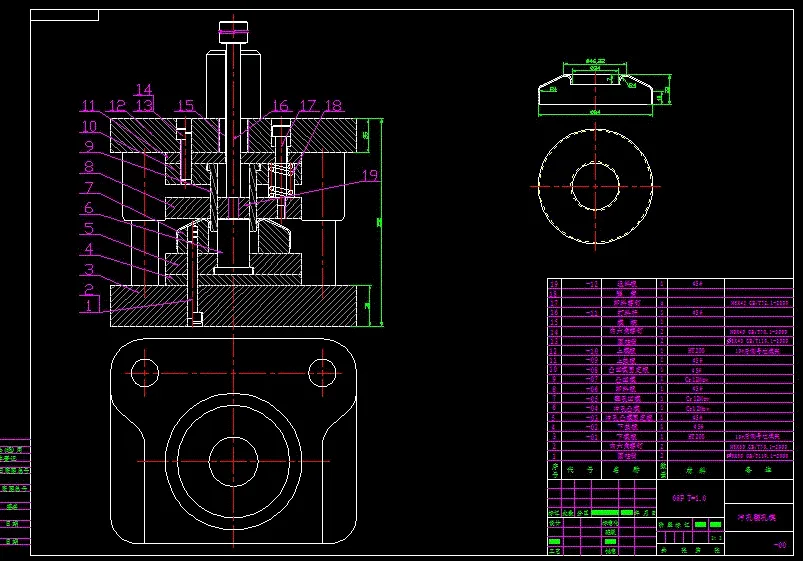Click the 材料 column header
This screenshot has width=803, height=561.
[696, 470]
